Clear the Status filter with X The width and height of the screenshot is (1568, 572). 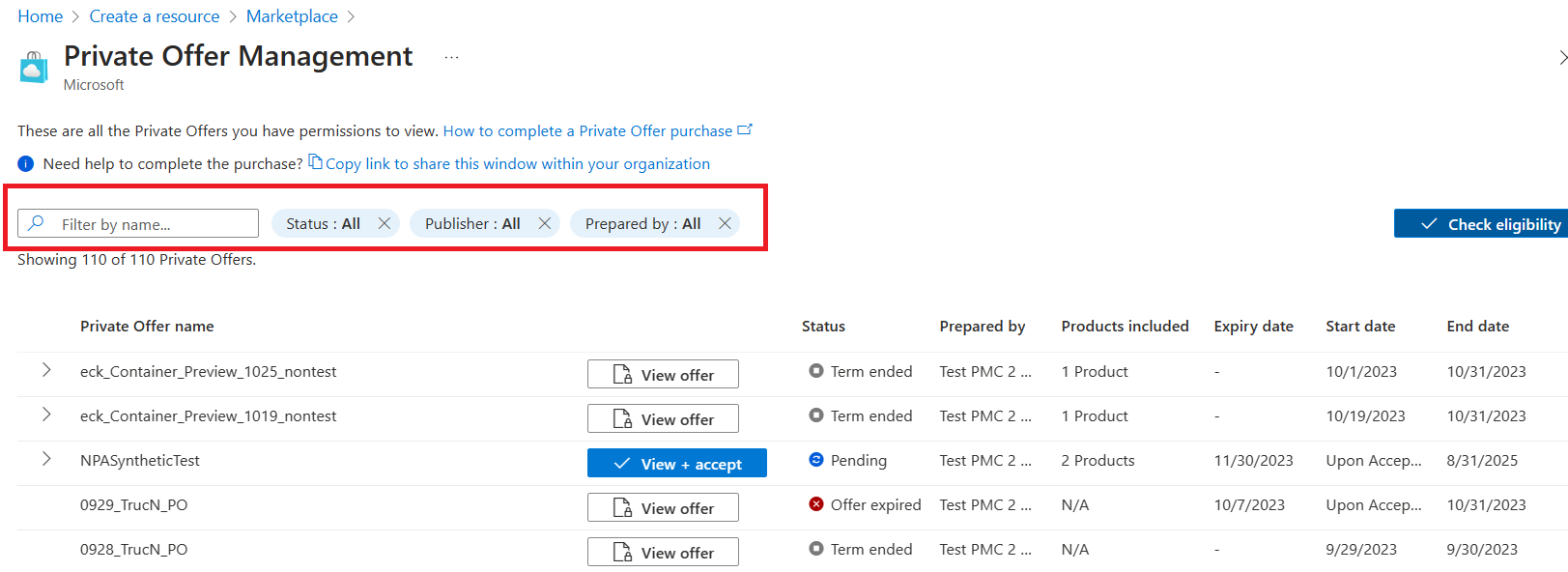click(x=385, y=223)
